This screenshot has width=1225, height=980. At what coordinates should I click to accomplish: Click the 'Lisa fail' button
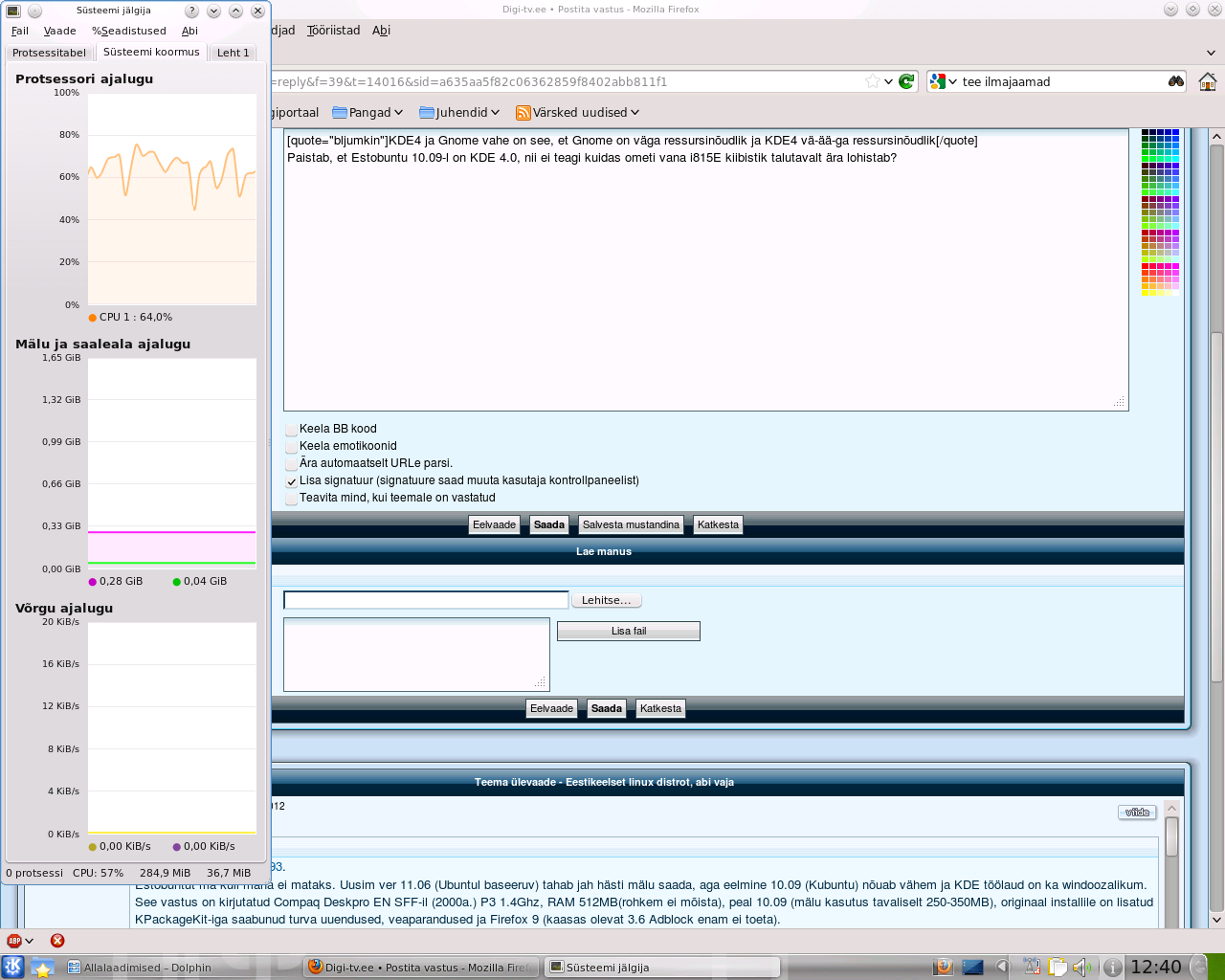click(628, 632)
